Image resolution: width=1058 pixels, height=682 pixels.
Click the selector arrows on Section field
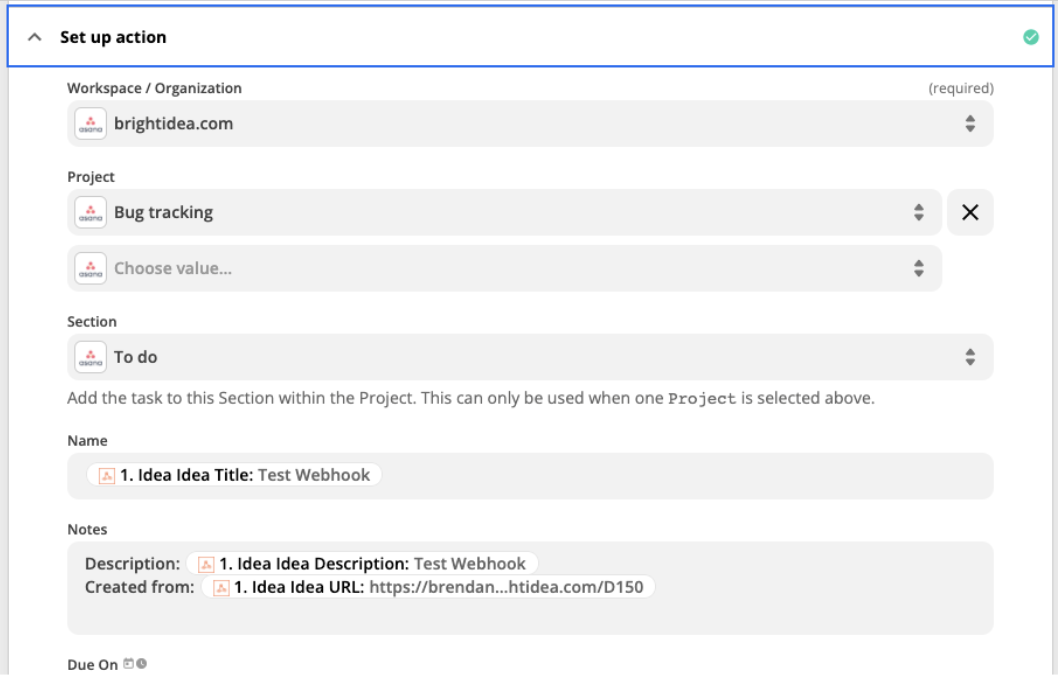[x=970, y=357]
